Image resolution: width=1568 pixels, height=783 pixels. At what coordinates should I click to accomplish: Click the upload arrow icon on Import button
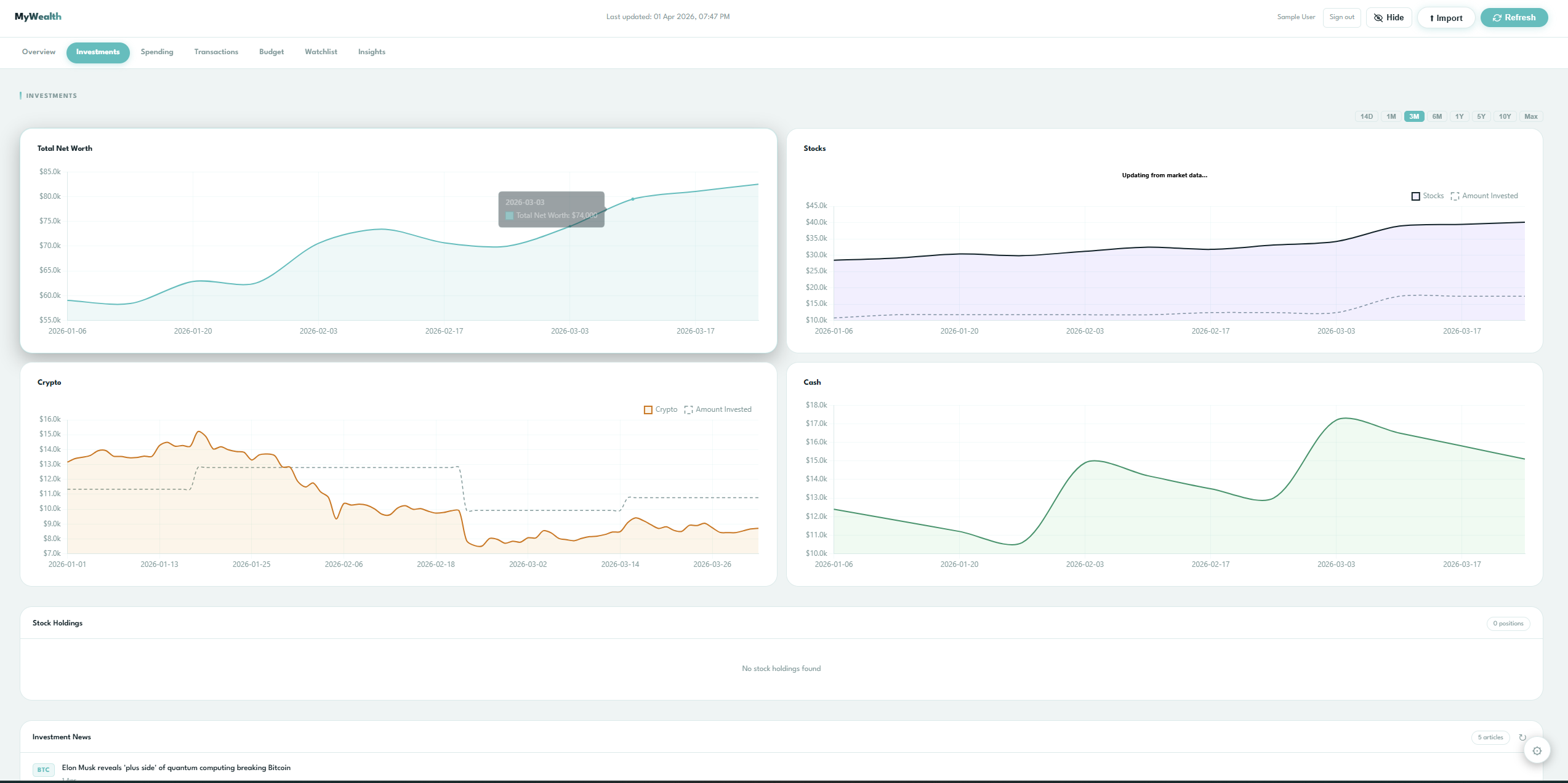[1432, 17]
